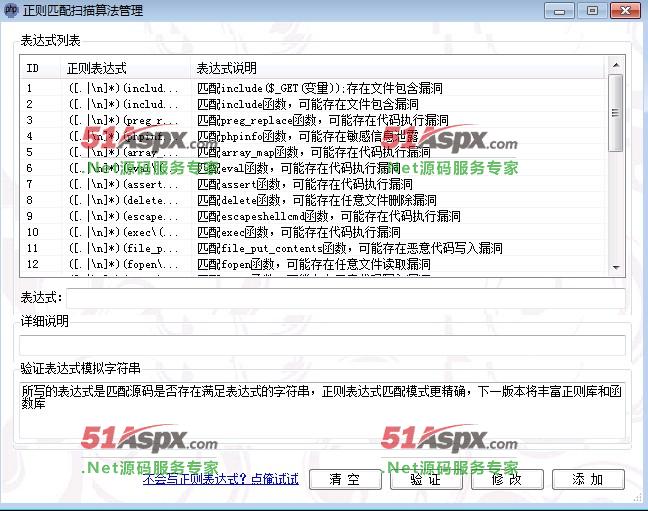Click the expression list scrollbar thumb
The image size is (648, 511).
(x=616, y=112)
